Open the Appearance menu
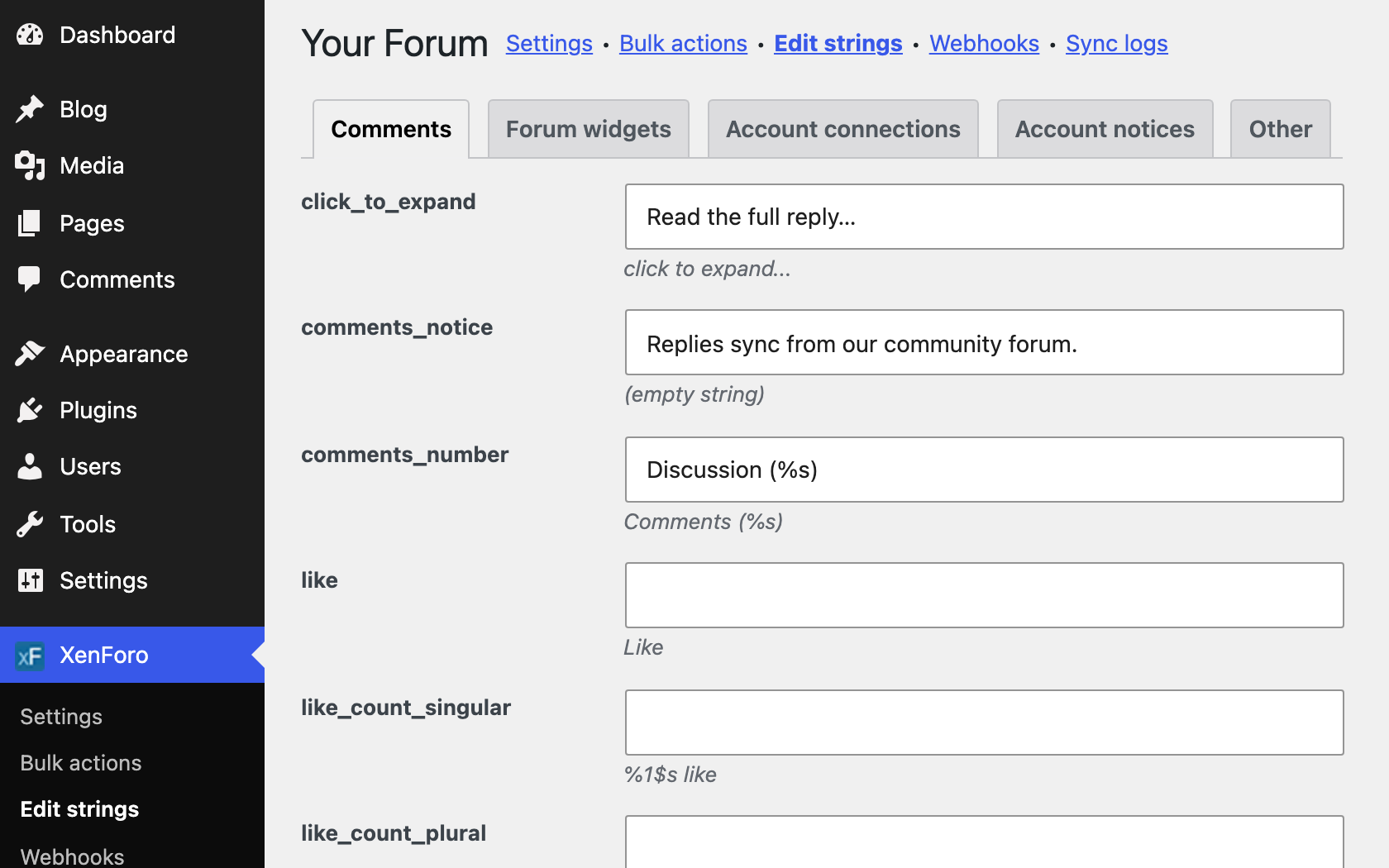 pyautogui.click(x=132, y=354)
